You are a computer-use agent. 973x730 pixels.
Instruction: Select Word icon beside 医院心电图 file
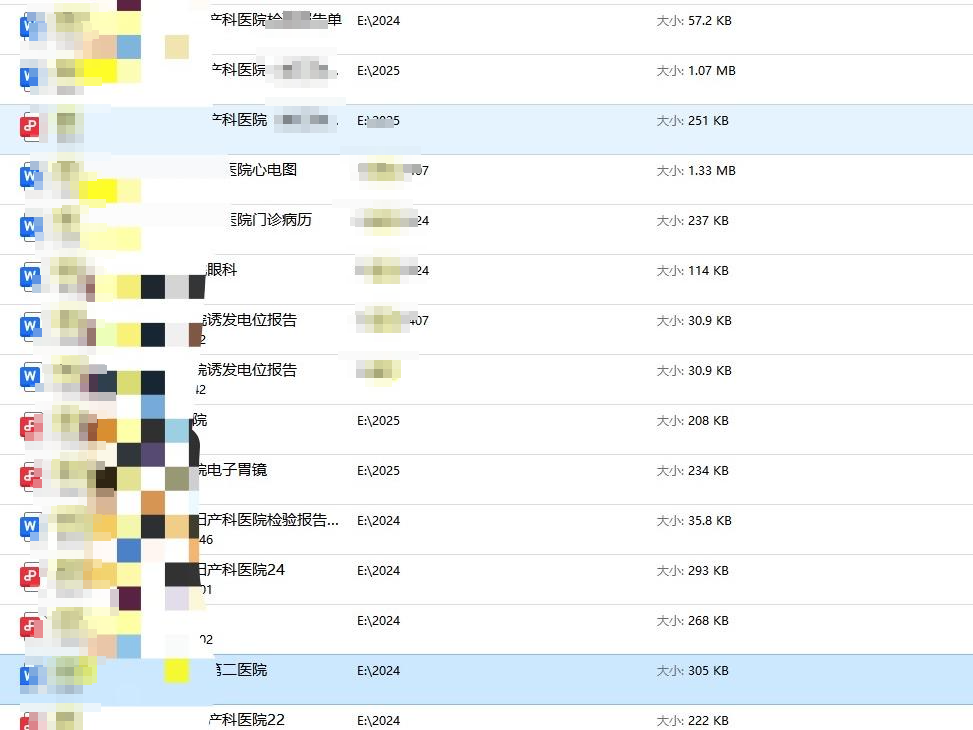click(x=29, y=177)
